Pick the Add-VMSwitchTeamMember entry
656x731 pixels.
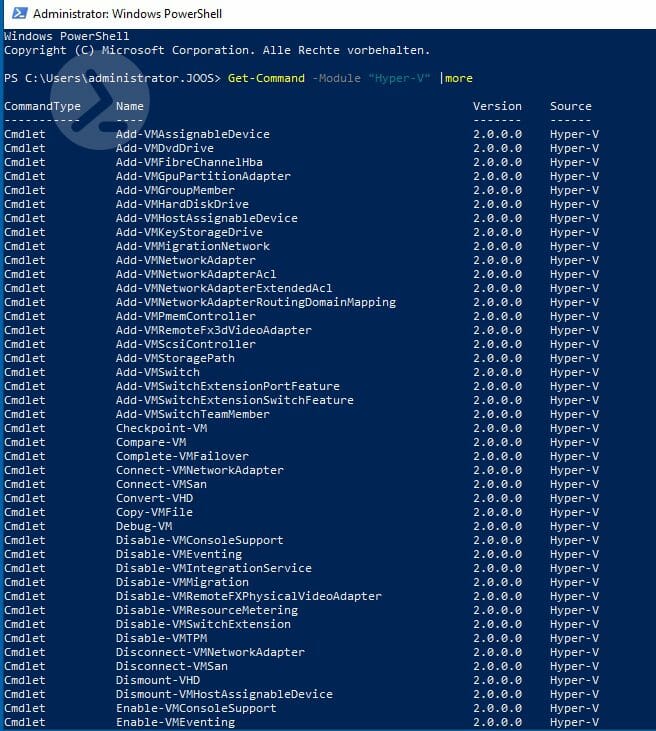click(x=193, y=414)
